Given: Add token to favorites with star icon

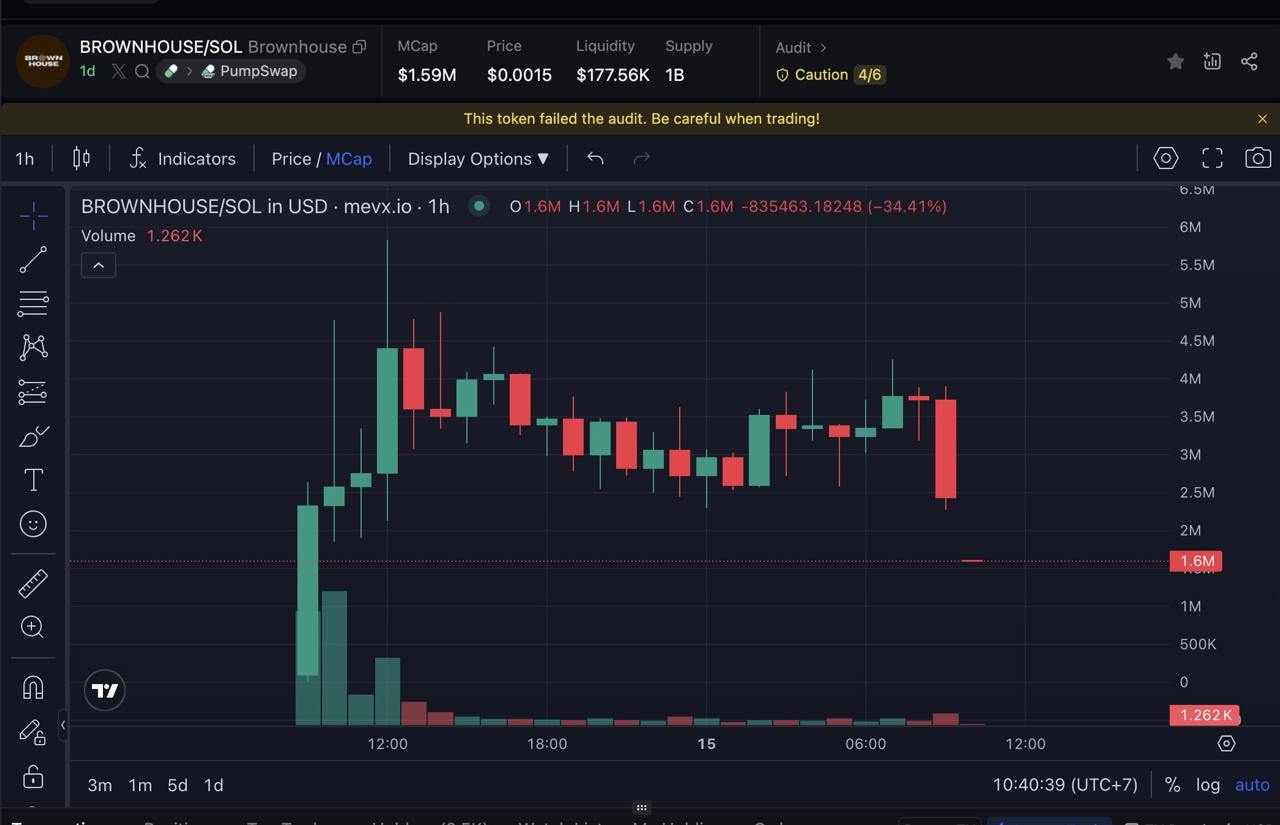Looking at the screenshot, I should coord(1176,61).
